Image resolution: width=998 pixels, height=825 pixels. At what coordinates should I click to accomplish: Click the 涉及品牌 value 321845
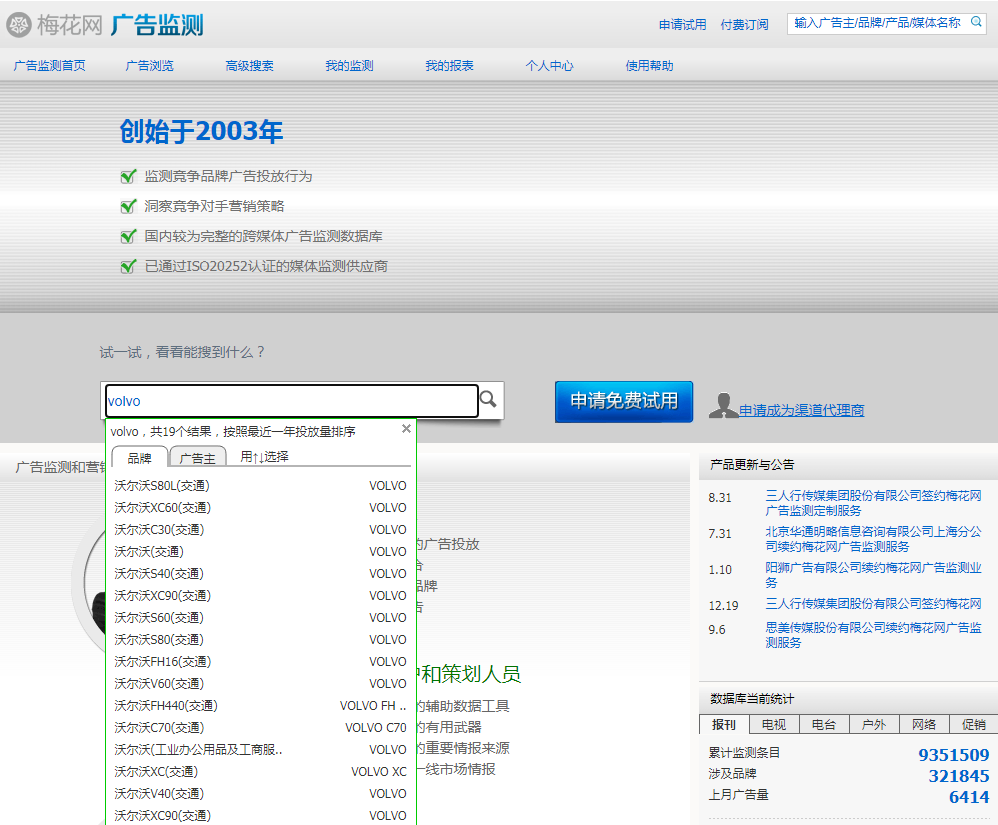959,776
